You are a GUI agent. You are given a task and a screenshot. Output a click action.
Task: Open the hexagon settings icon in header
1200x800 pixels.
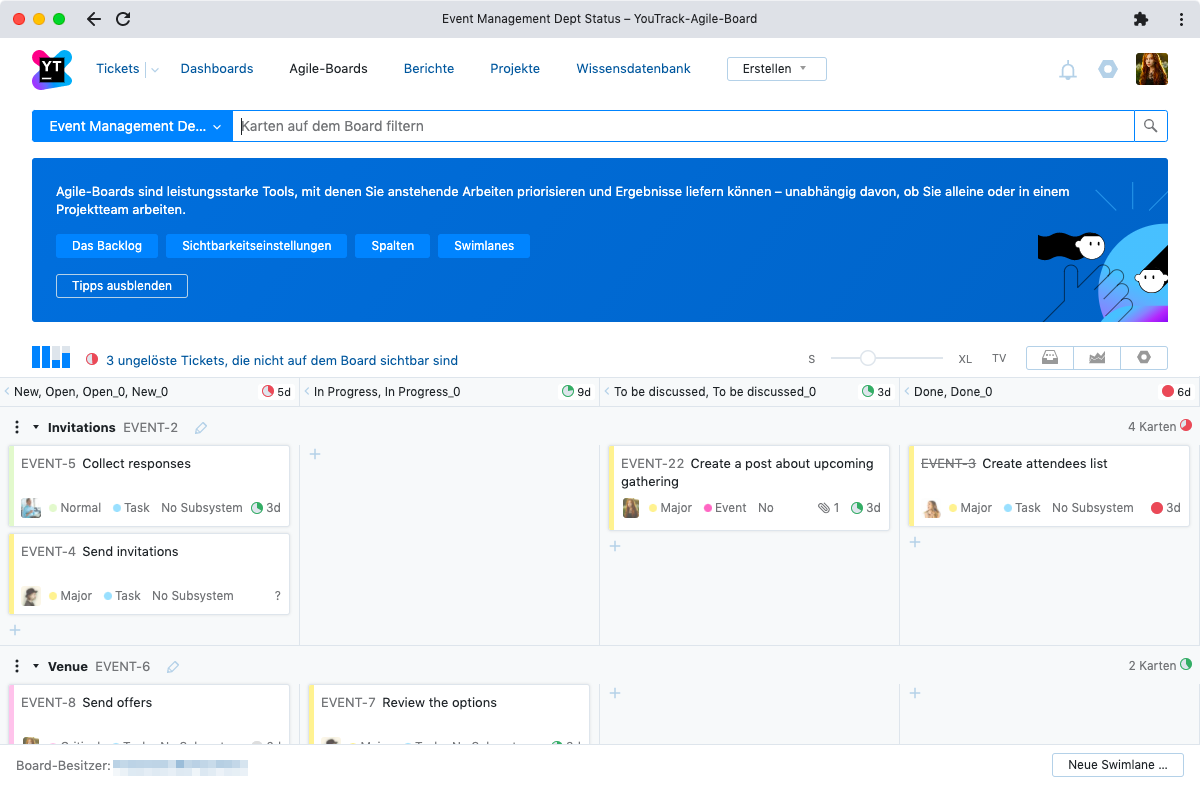pos(1108,69)
